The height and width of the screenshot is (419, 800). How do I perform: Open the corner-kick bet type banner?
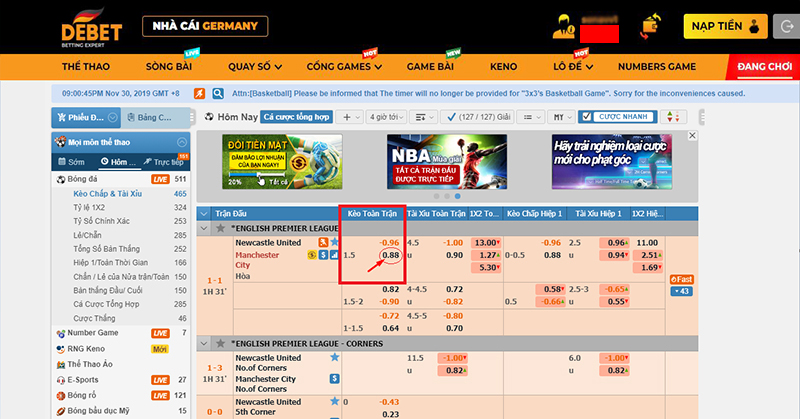click(x=612, y=162)
